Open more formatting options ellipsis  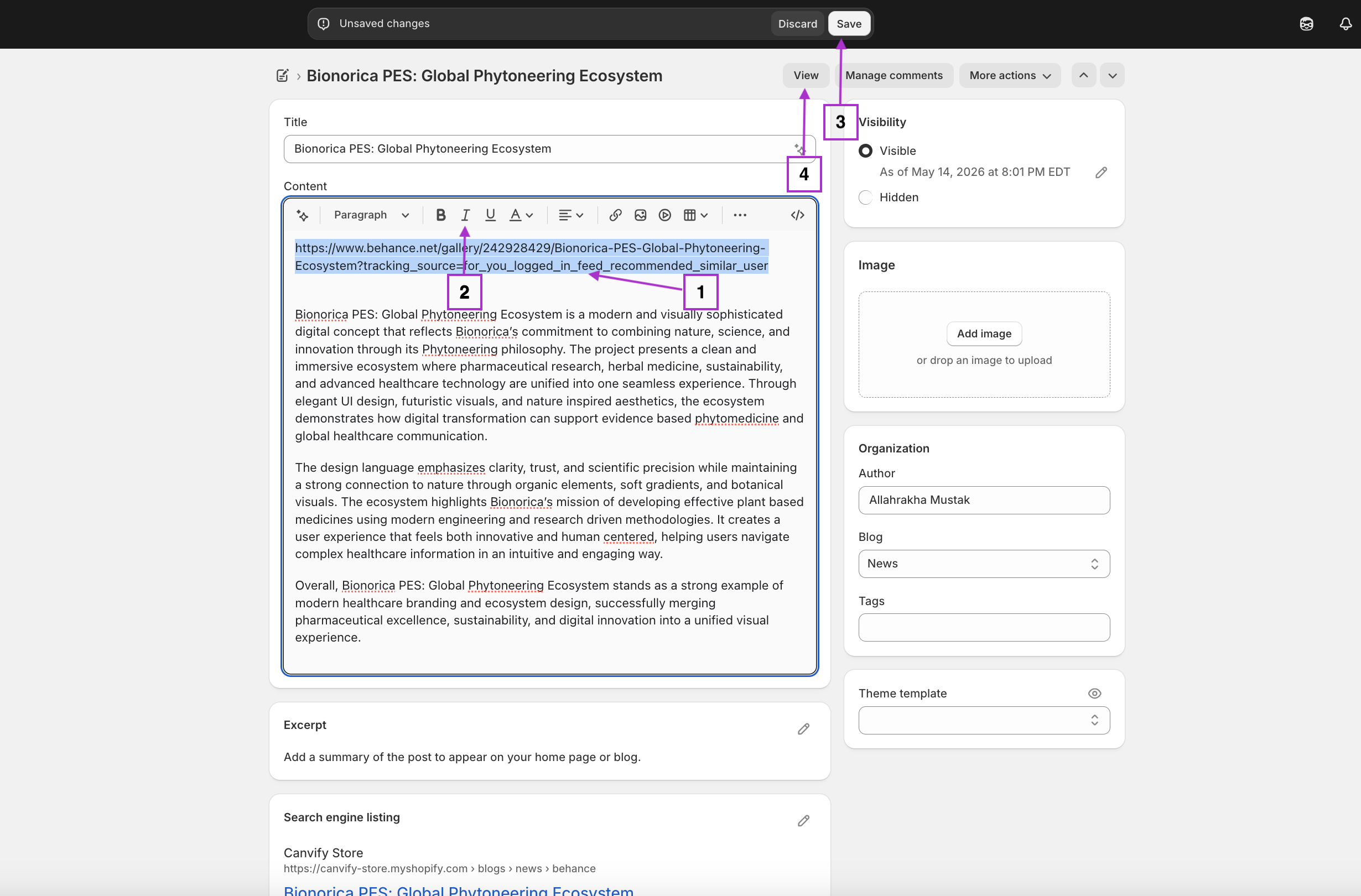point(739,215)
